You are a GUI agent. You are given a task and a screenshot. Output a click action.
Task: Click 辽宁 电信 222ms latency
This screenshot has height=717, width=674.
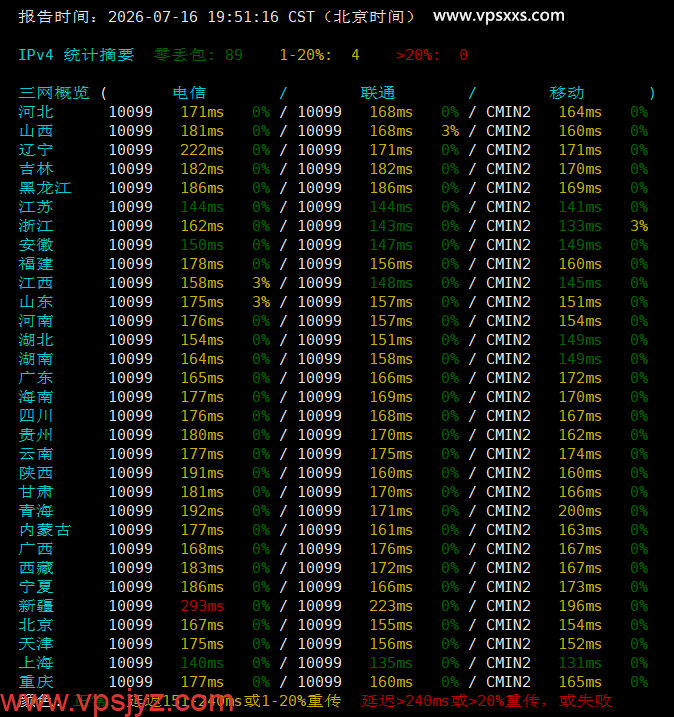202,150
